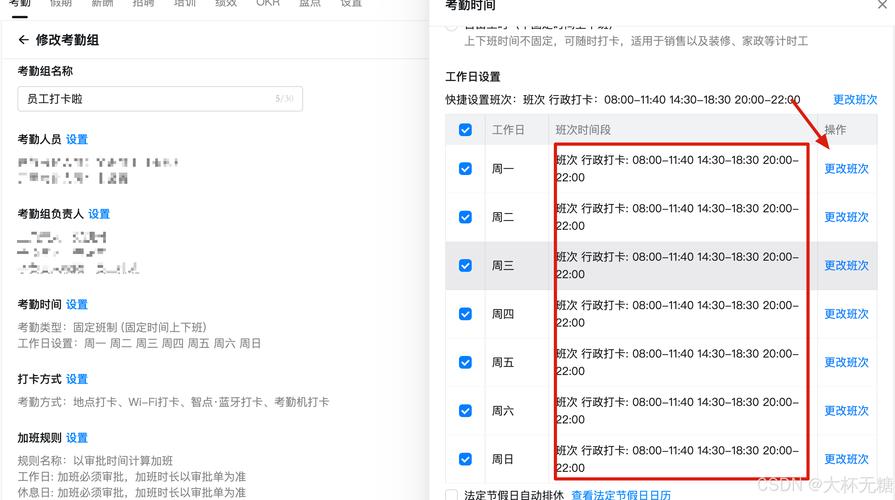
Task: Click 更改班次 in the 周日 row
Action: [x=846, y=459]
